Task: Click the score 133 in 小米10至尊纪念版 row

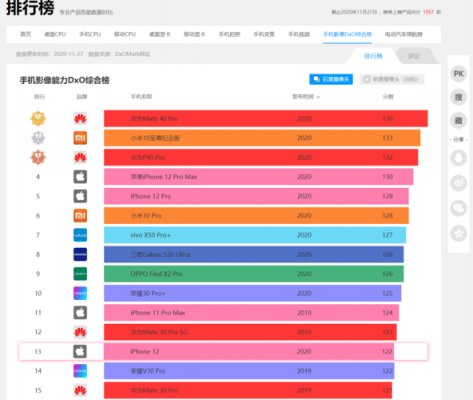Action: (x=387, y=138)
